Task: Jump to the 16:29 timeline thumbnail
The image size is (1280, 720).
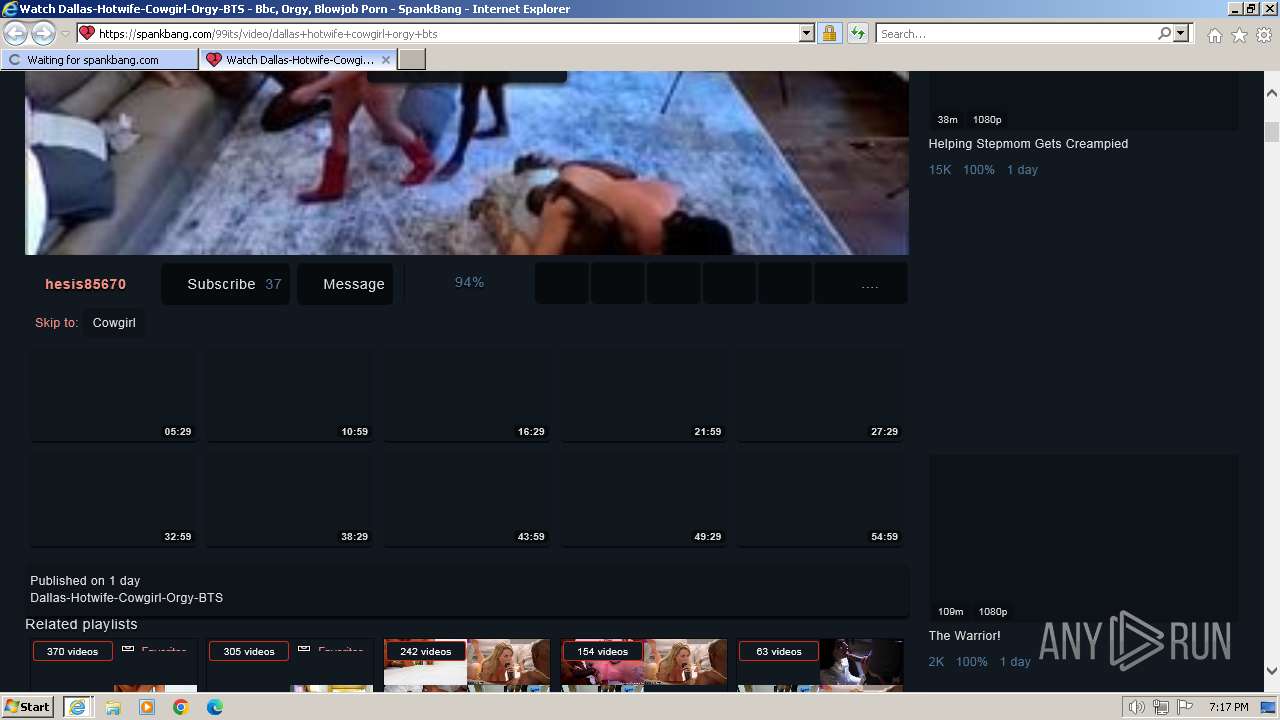Action: tap(467, 394)
